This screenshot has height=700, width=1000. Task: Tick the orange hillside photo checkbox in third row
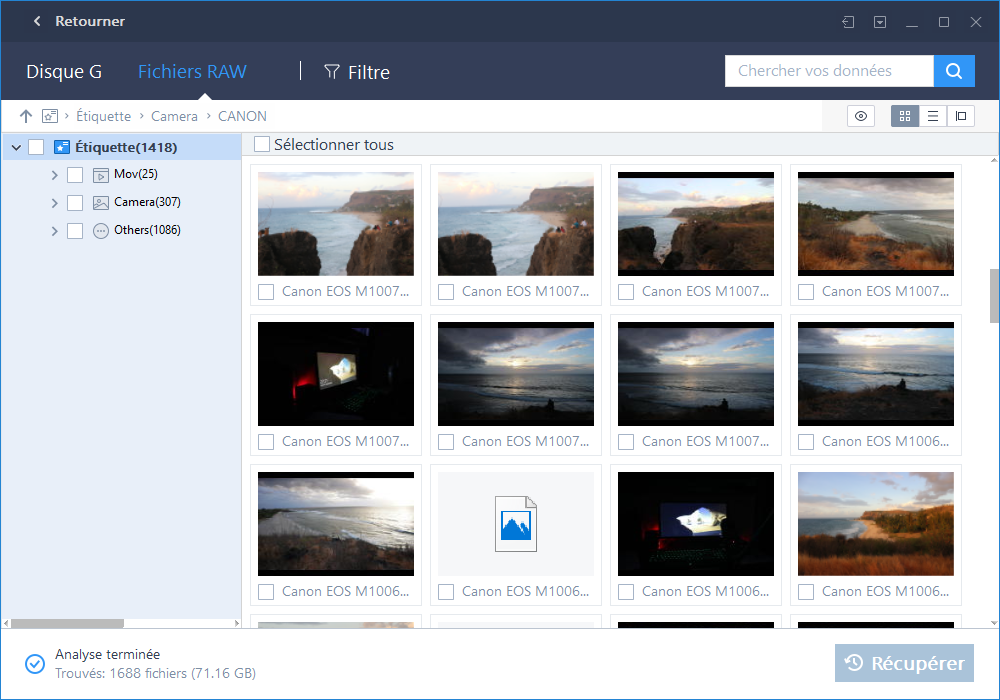(x=806, y=592)
